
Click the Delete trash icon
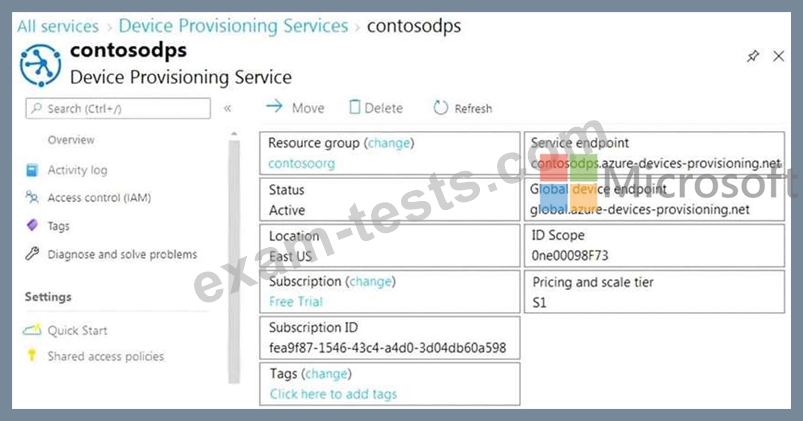pyautogui.click(x=354, y=107)
